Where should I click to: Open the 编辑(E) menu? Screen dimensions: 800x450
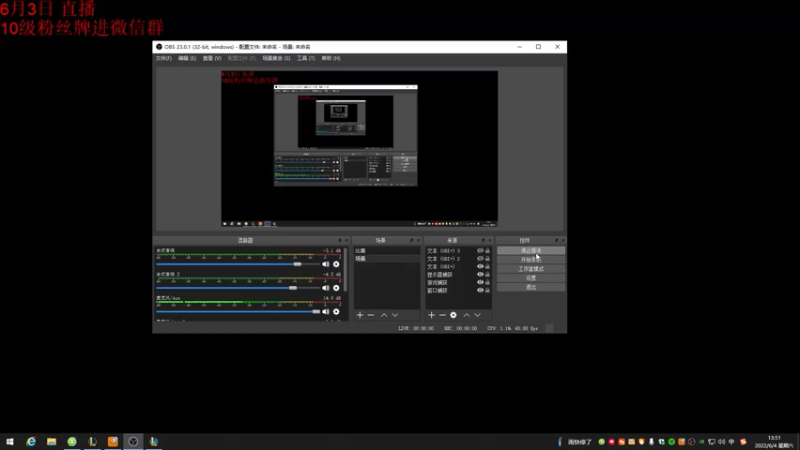pos(187,58)
